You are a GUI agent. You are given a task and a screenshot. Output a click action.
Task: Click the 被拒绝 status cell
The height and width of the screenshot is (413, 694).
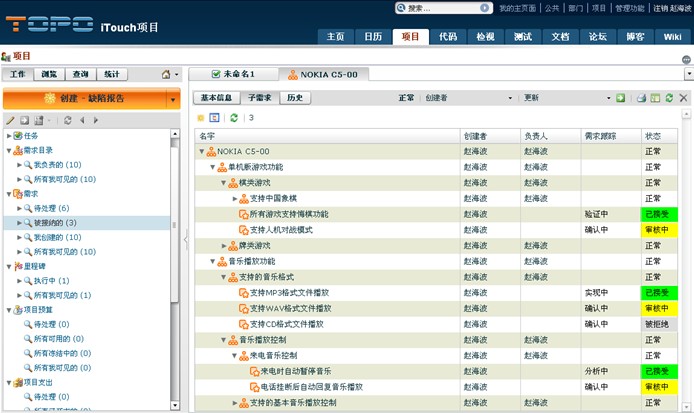tap(659, 324)
